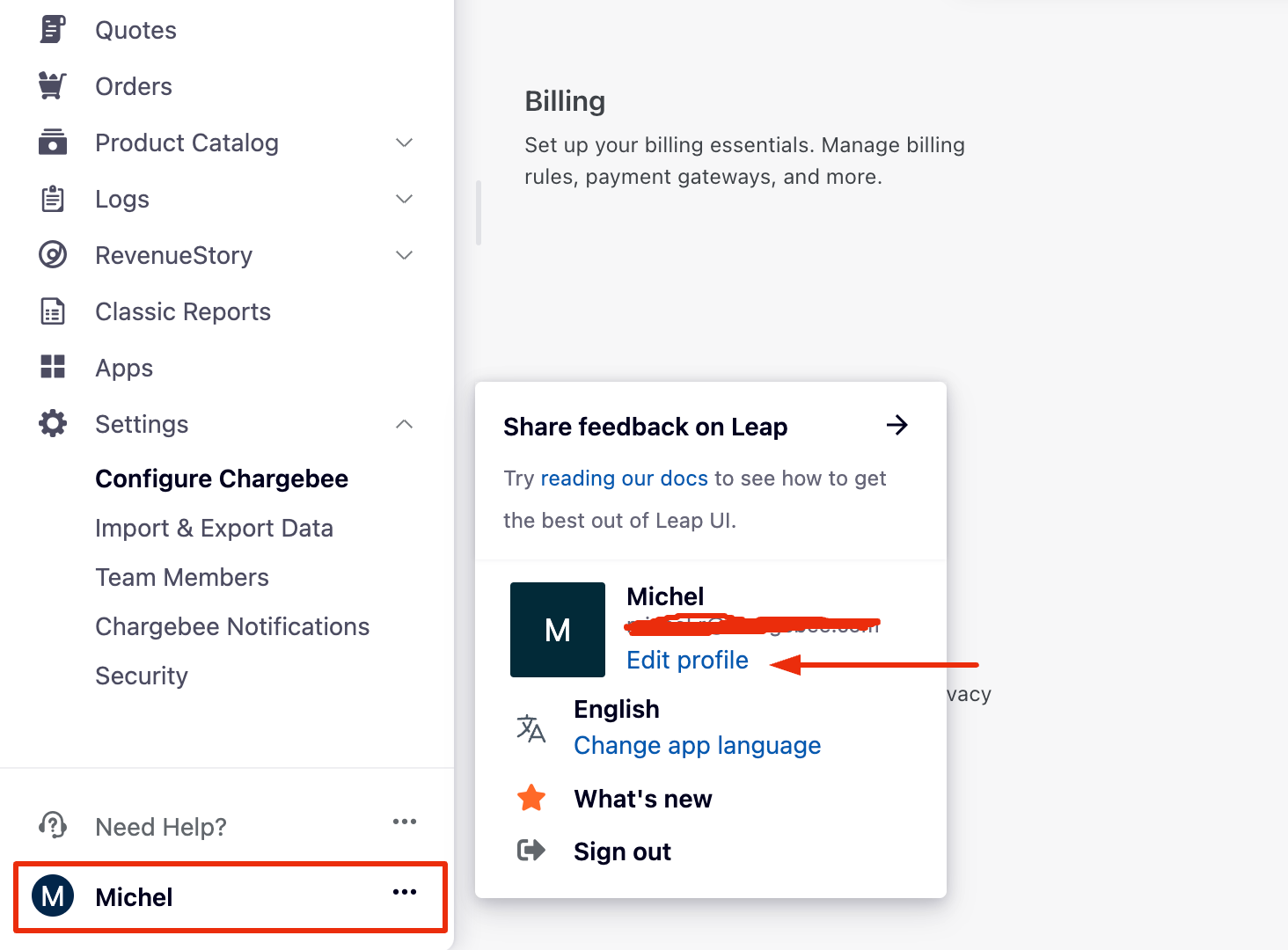Click the Classic Reports sheet icon
The width and height of the screenshot is (1288, 950).
coord(53,311)
